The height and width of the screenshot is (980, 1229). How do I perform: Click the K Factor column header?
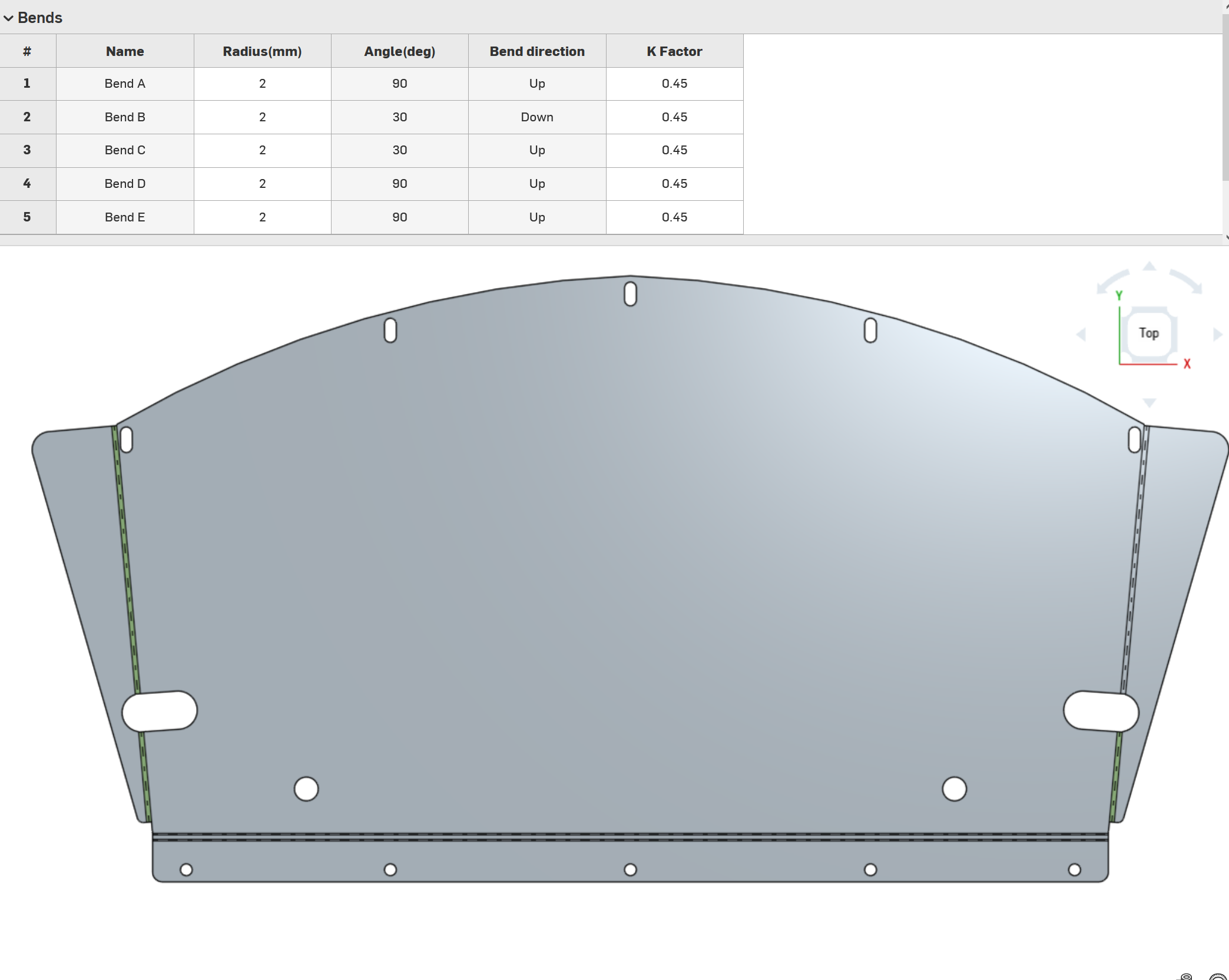674,51
